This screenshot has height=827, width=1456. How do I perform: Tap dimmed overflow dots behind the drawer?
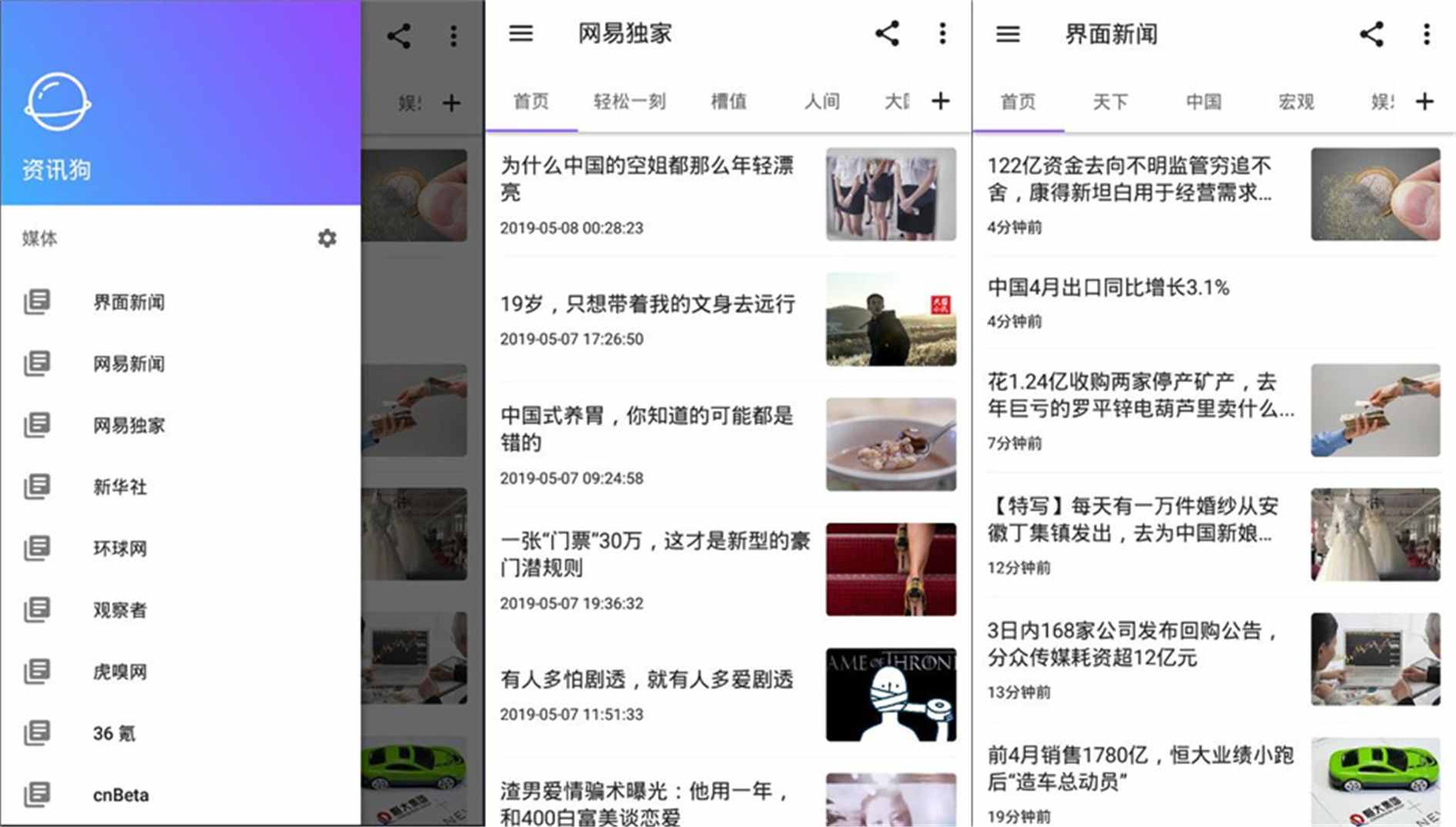(454, 35)
